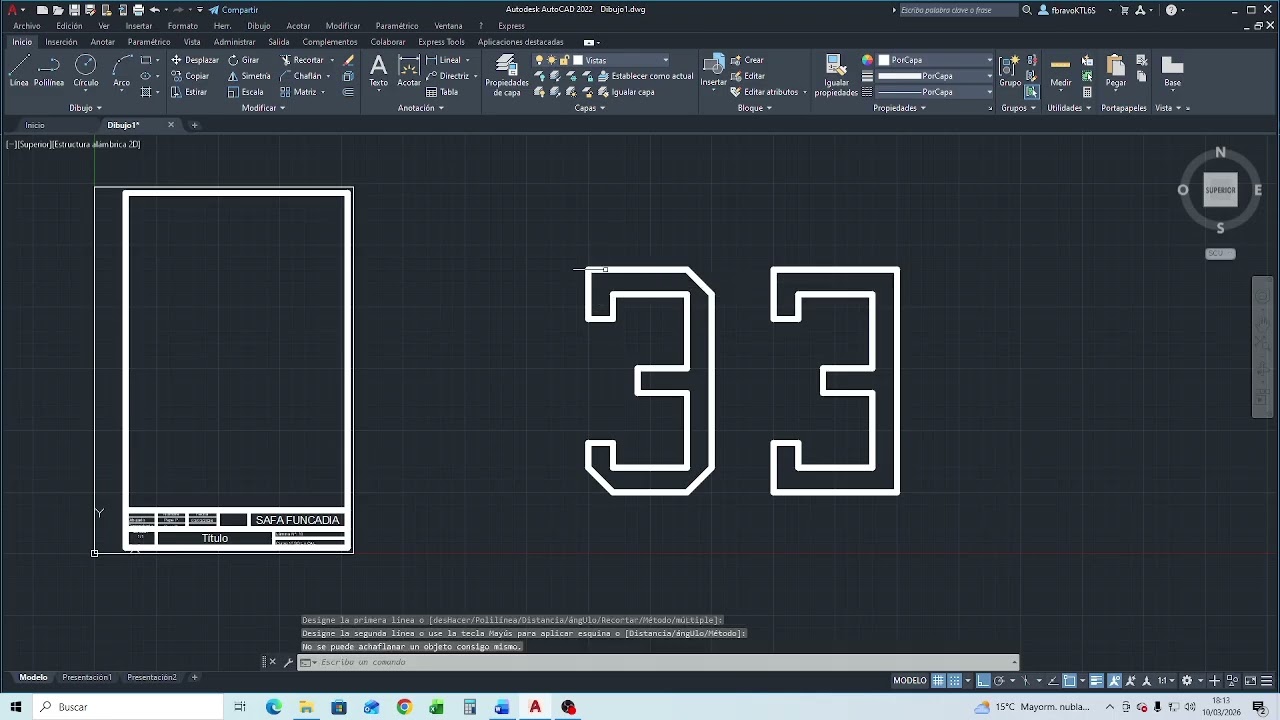The width and height of the screenshot is (1280, 720).
Task: Click Crear block button
Action: 747,60
